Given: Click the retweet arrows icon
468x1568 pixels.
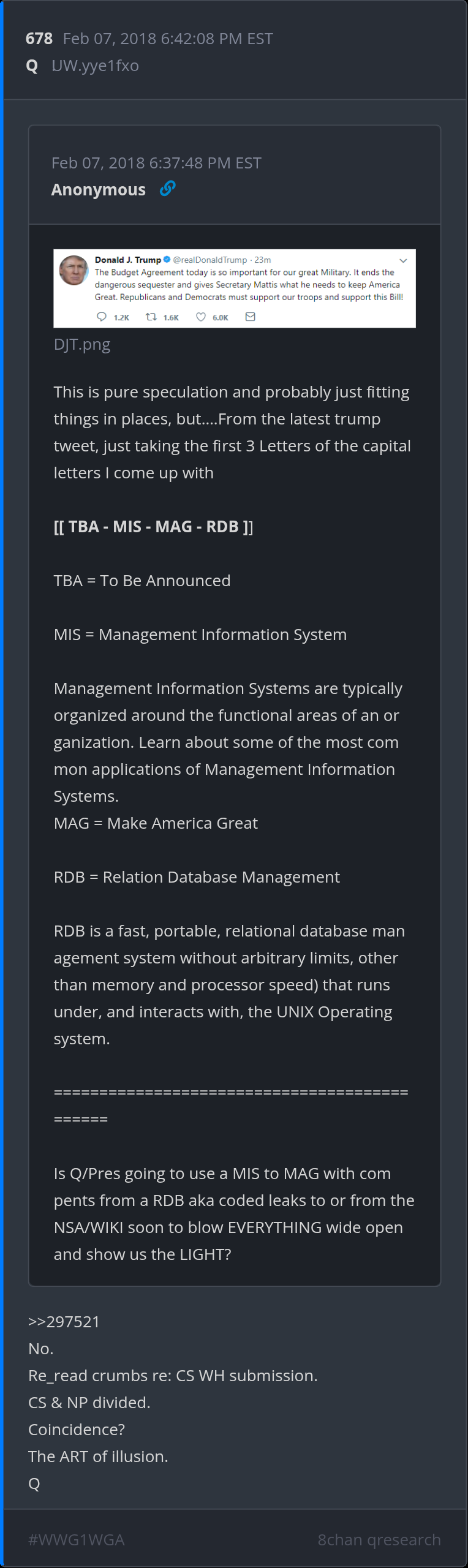Looking at the screenshot, I should click(151, 317).
